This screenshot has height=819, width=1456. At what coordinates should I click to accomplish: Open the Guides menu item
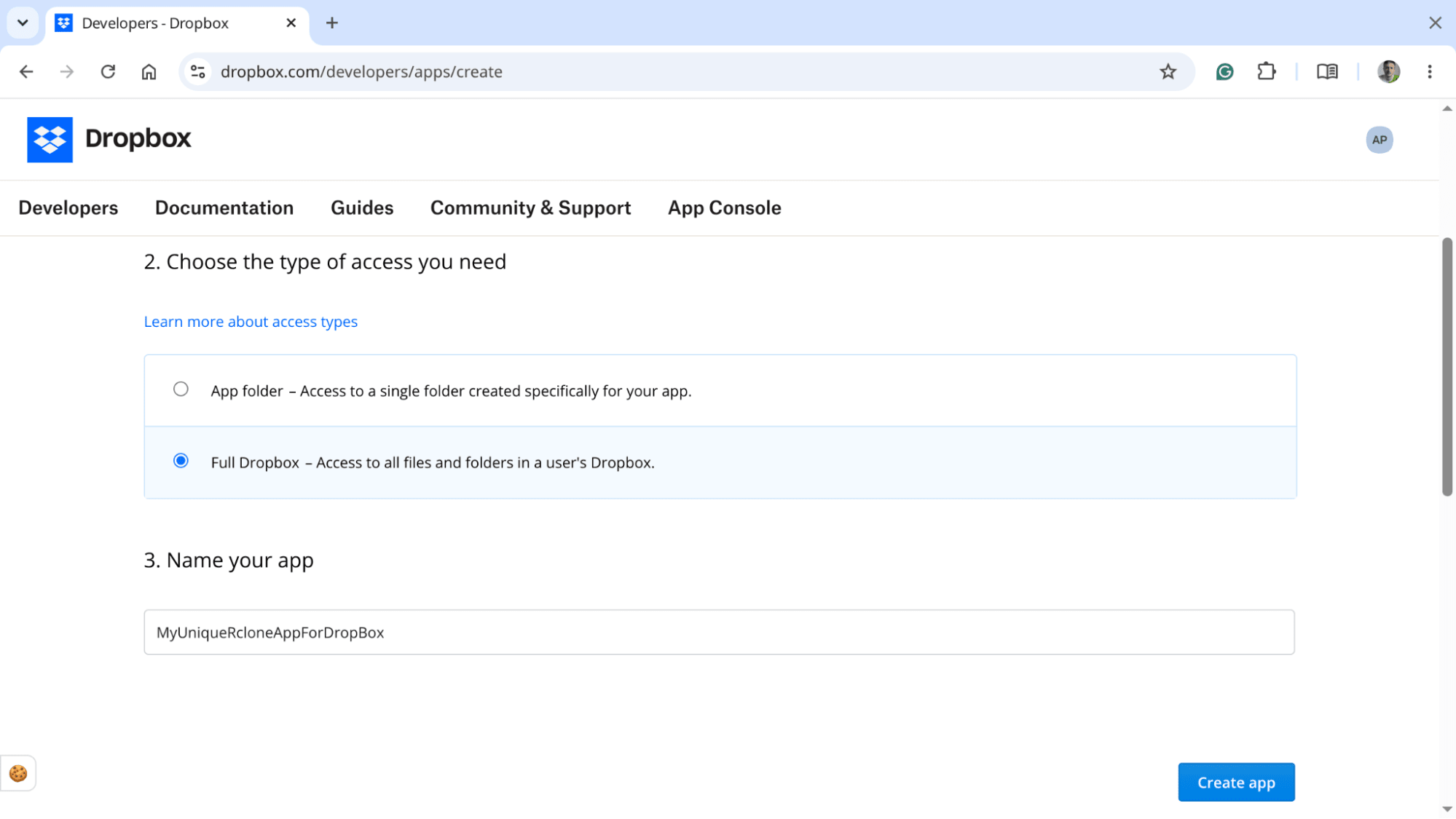[362, 208]
